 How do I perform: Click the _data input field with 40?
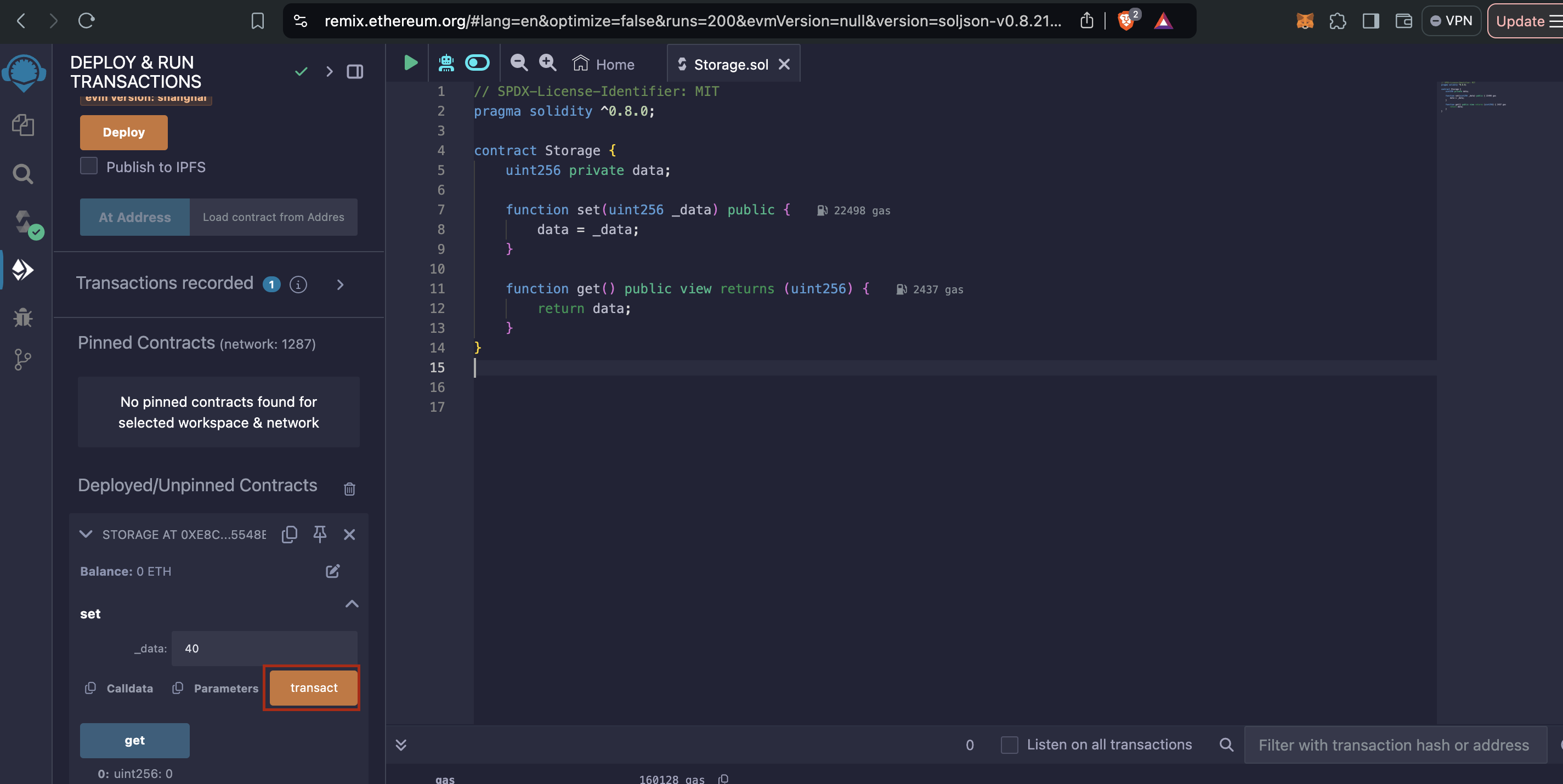(x=264, y=649)
